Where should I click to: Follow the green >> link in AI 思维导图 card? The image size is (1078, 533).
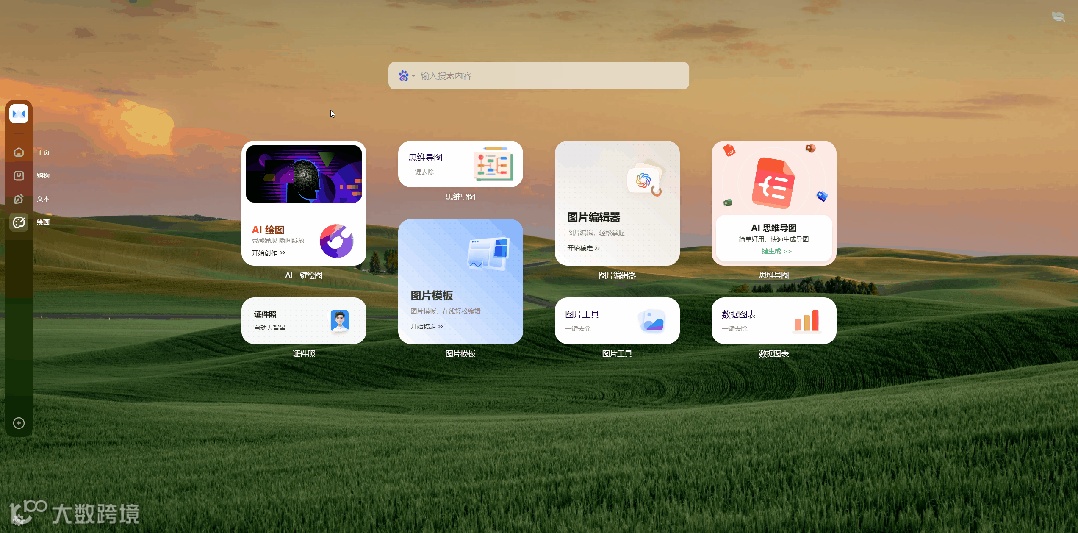click(776, 251)
